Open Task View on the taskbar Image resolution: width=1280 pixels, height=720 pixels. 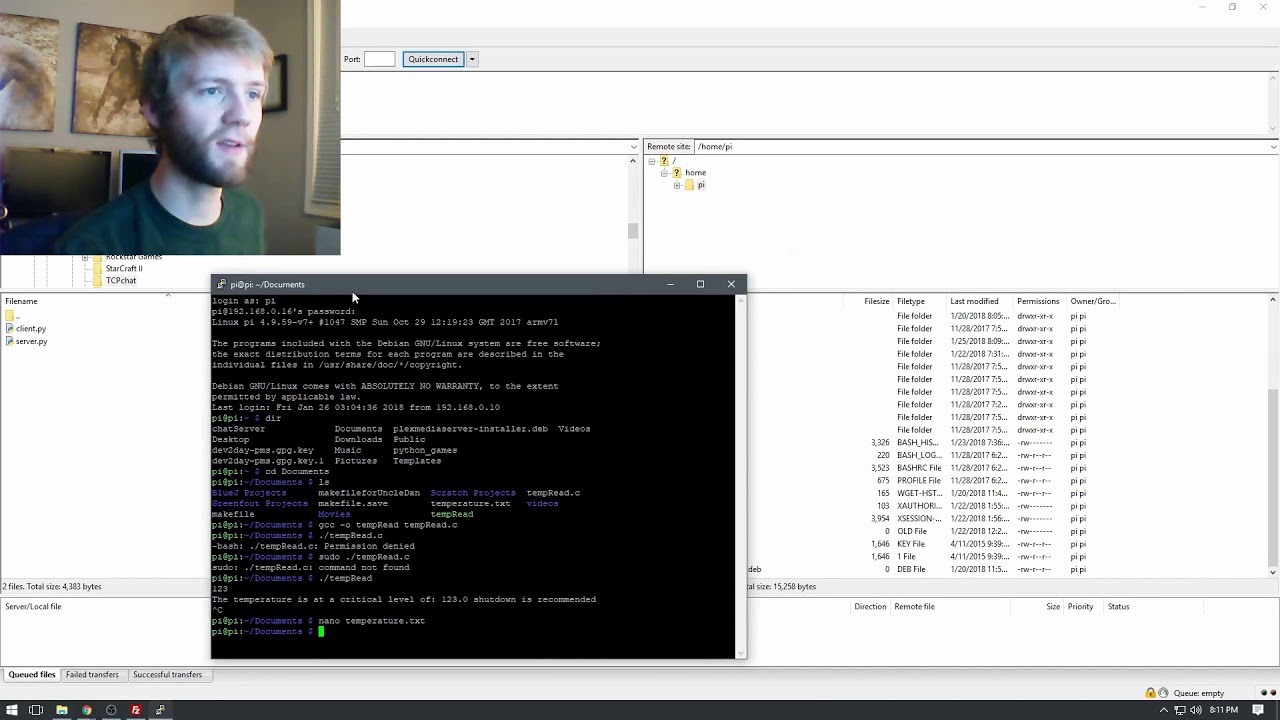36,710
